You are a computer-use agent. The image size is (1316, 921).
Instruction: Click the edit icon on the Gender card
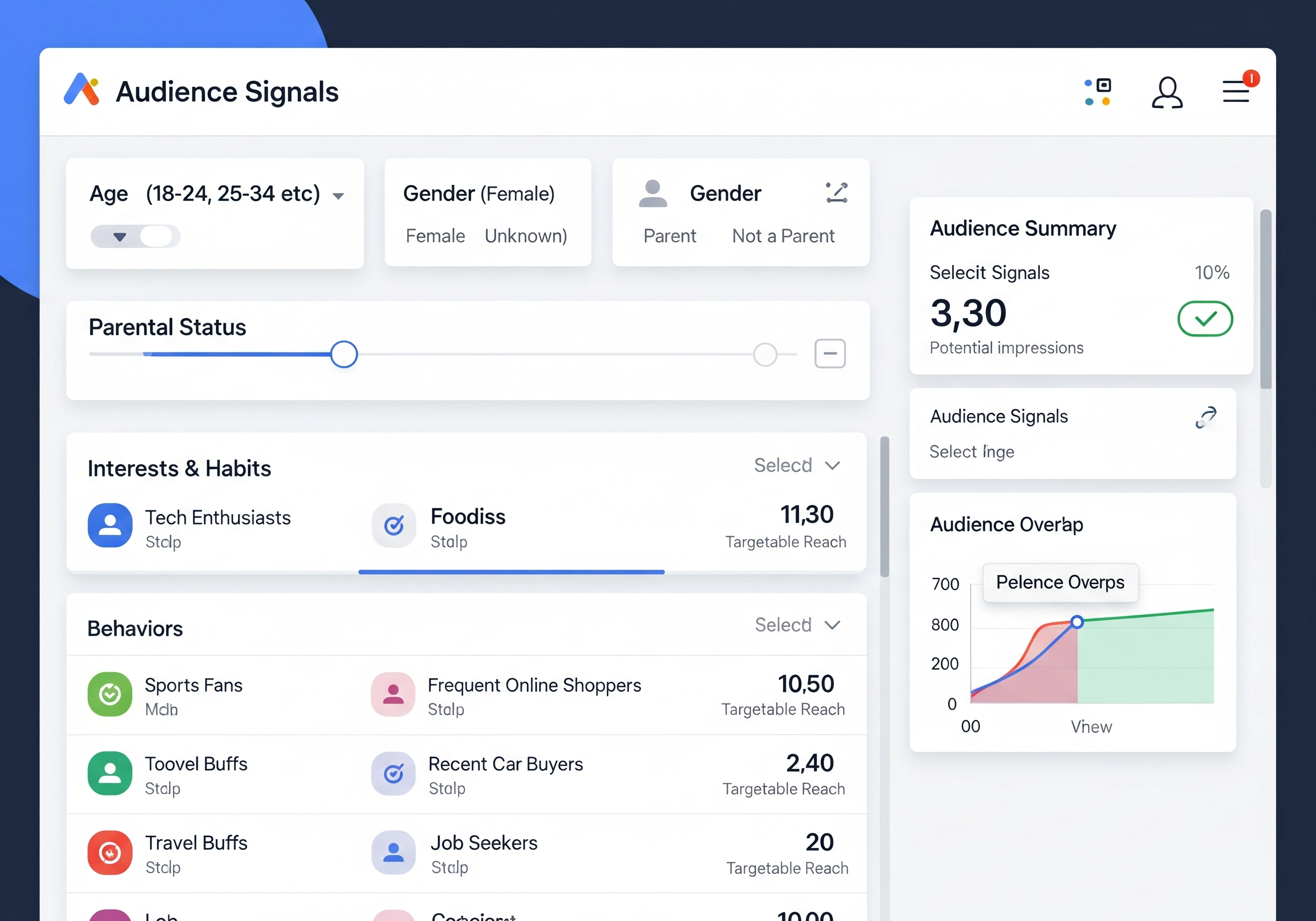pos(836,193)
